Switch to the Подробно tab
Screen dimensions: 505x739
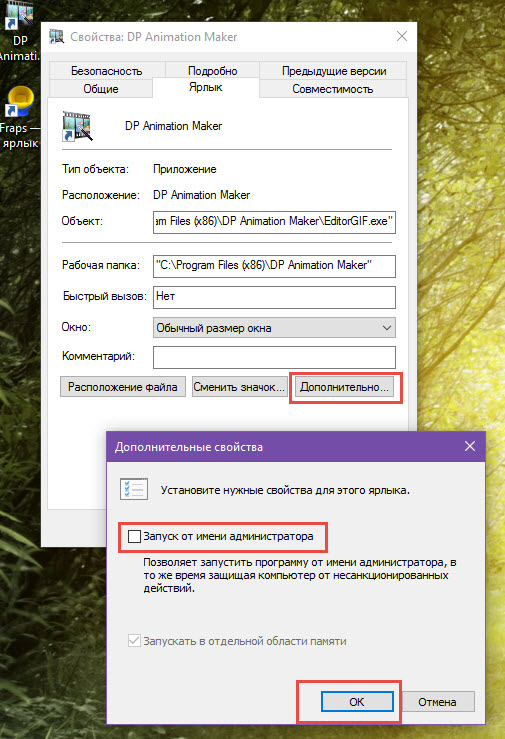(212, 71)
